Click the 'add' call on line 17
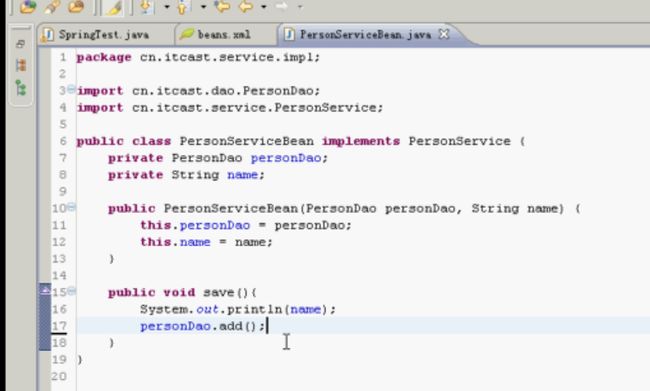Viewport: 650px width, 391px height. tap(231, 326)
